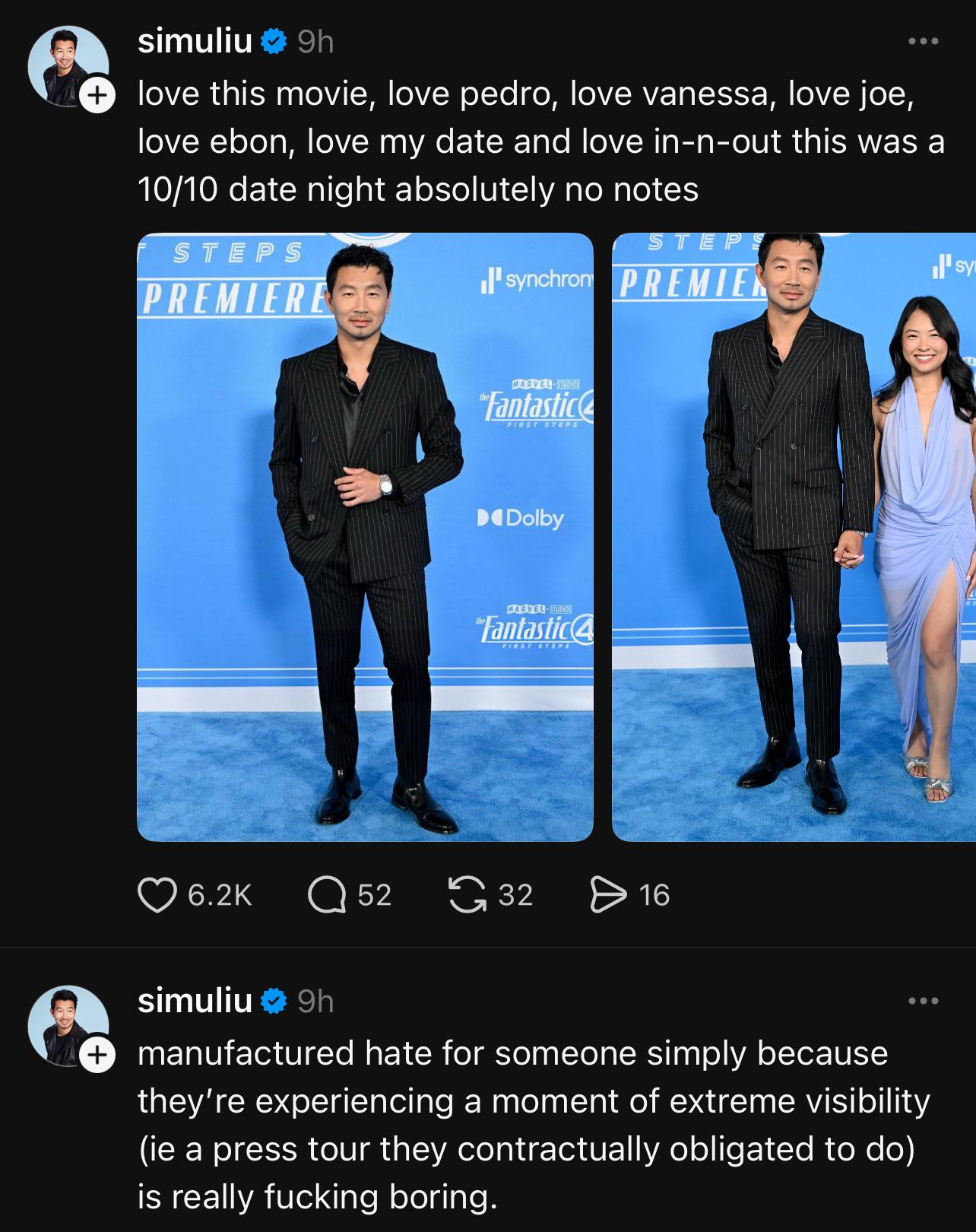
Task: Tap the simuliu username on first post
Action: (x=195, y=41)
